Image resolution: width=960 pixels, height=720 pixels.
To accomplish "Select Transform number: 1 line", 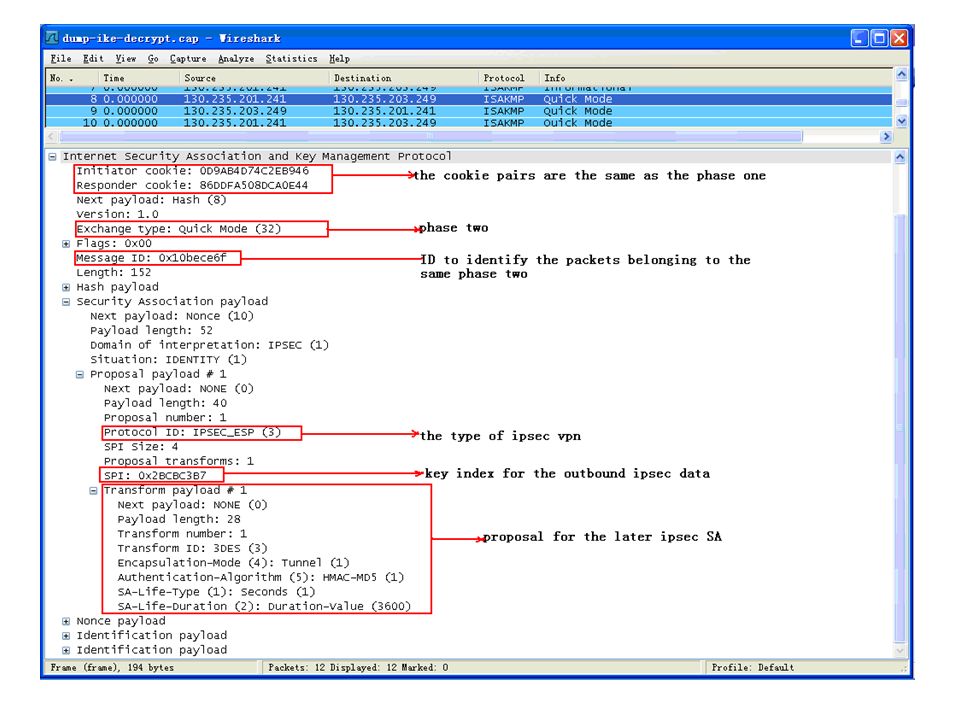I will (182, 534).
